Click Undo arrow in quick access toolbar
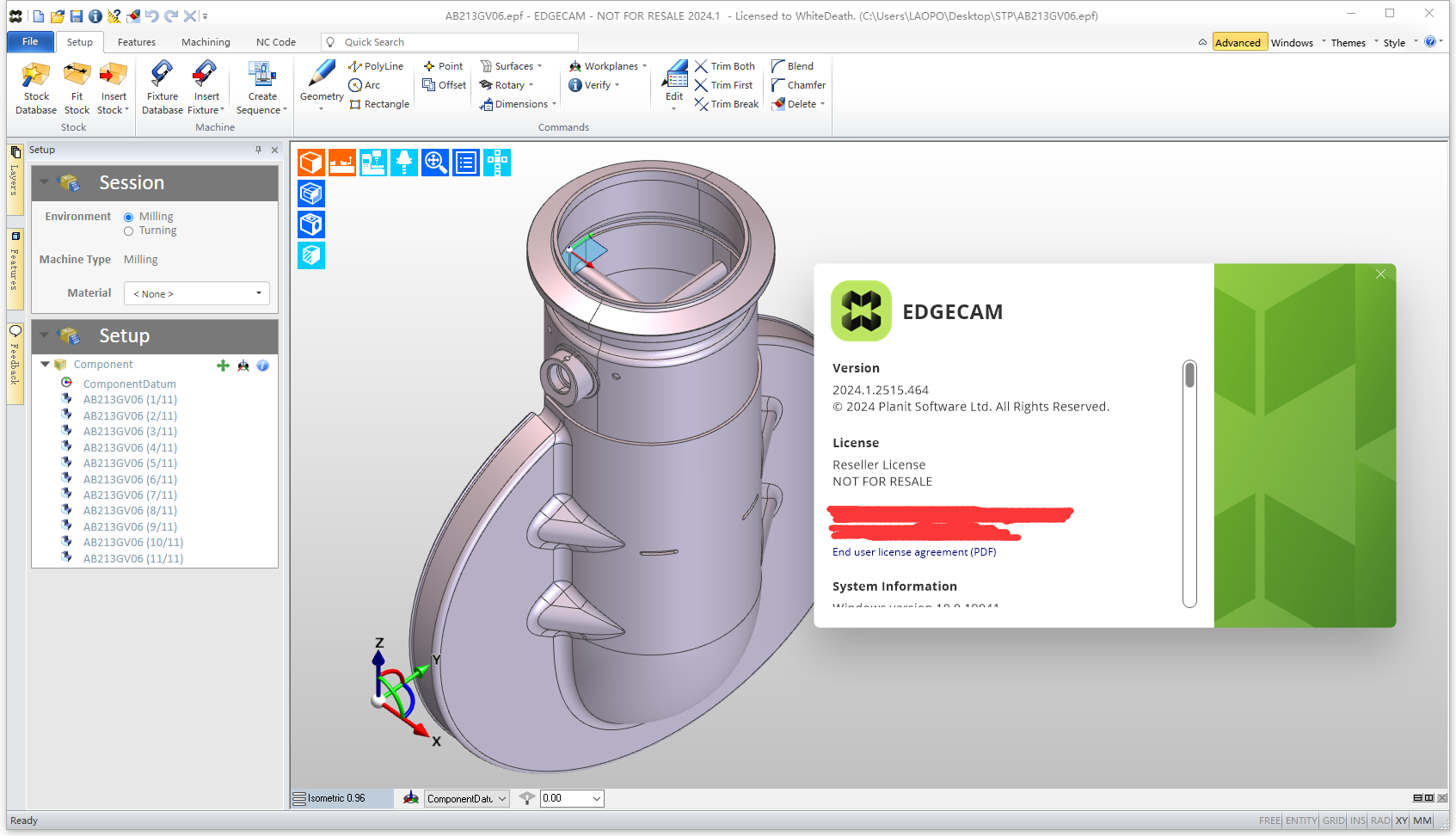1456x836 pixels. (152, 15)
